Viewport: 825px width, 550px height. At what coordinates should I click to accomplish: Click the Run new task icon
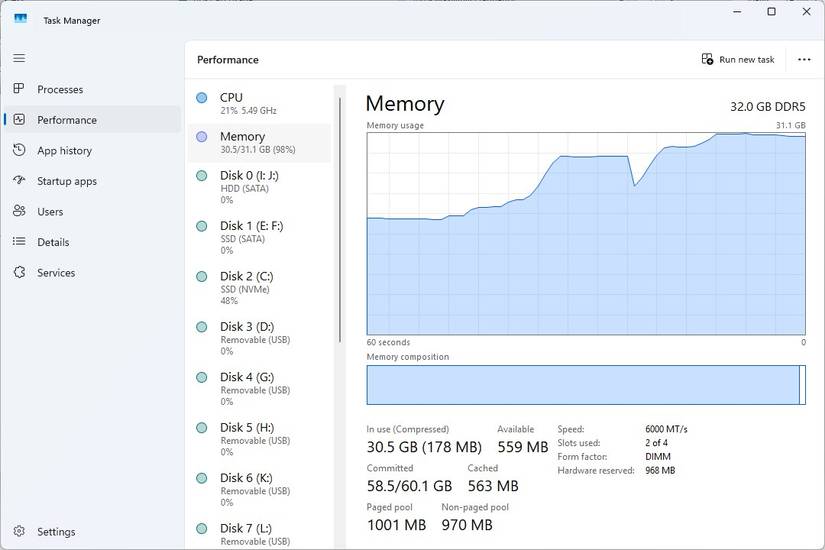pyautogui.click(x=707, y=59)
